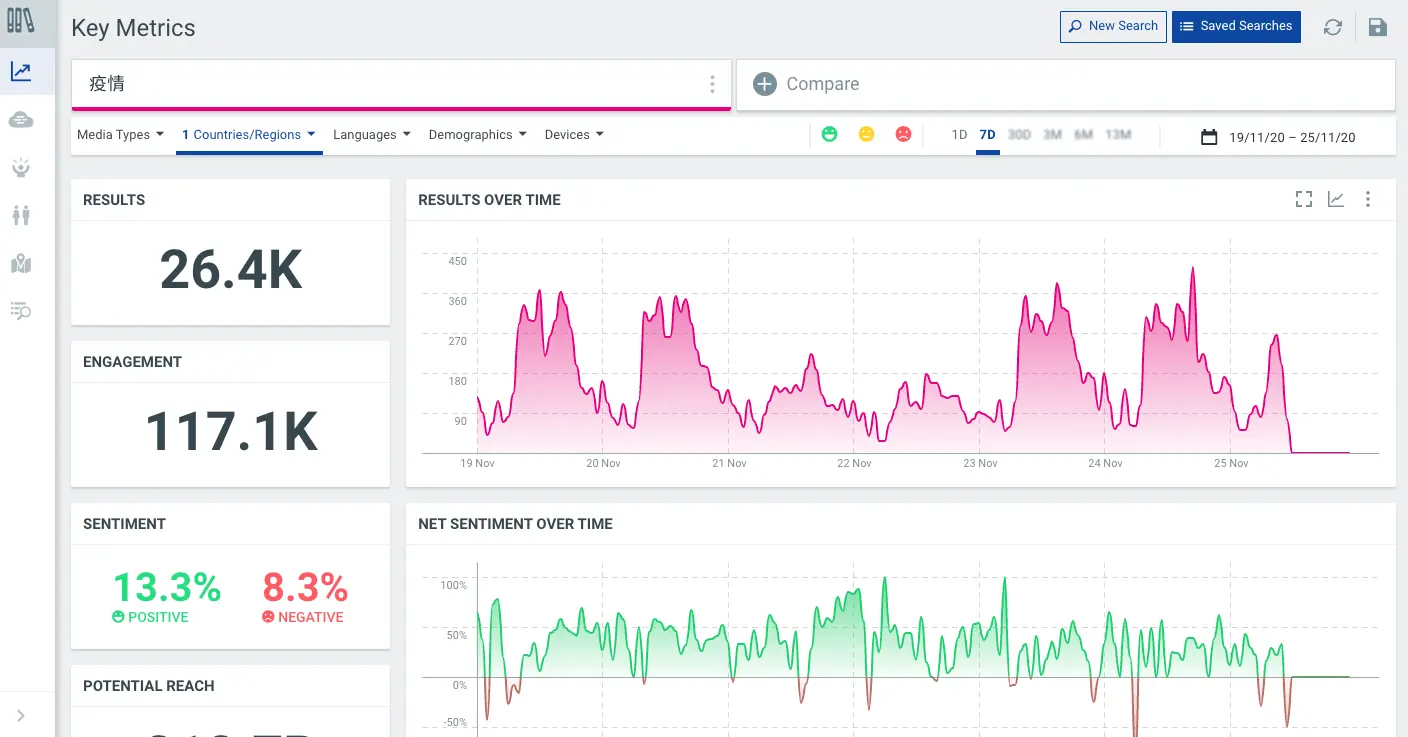Screen dimensions: 1408x737
Task: Open the map sidebar icon
Action: coord(21,263)
